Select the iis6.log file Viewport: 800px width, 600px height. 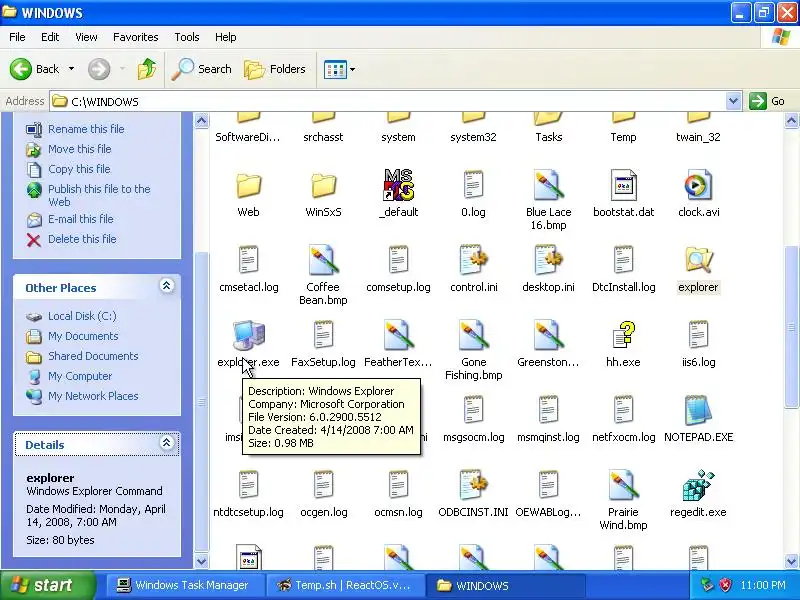click(x=698, y=335)
